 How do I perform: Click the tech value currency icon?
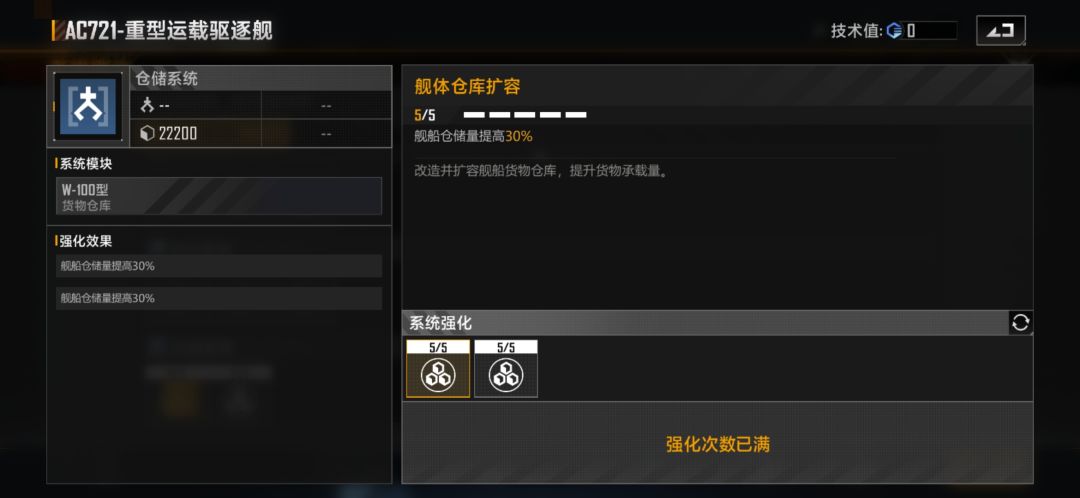click(x=894, y=30)
